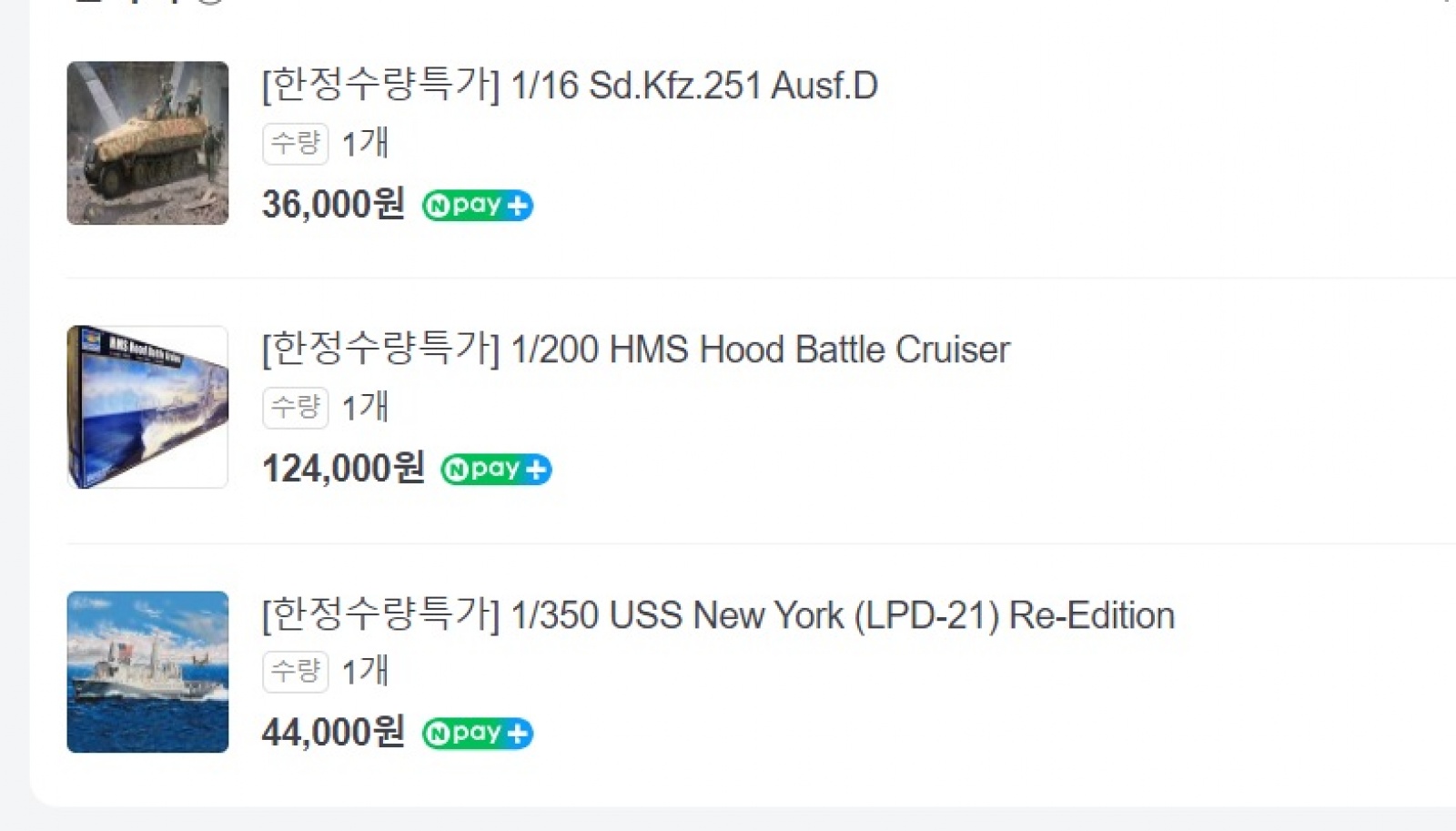The height and width of the screenshot is (831, 1456).
Task: Click the green N logo beside 124,000원
Action: tap(456, 470)
